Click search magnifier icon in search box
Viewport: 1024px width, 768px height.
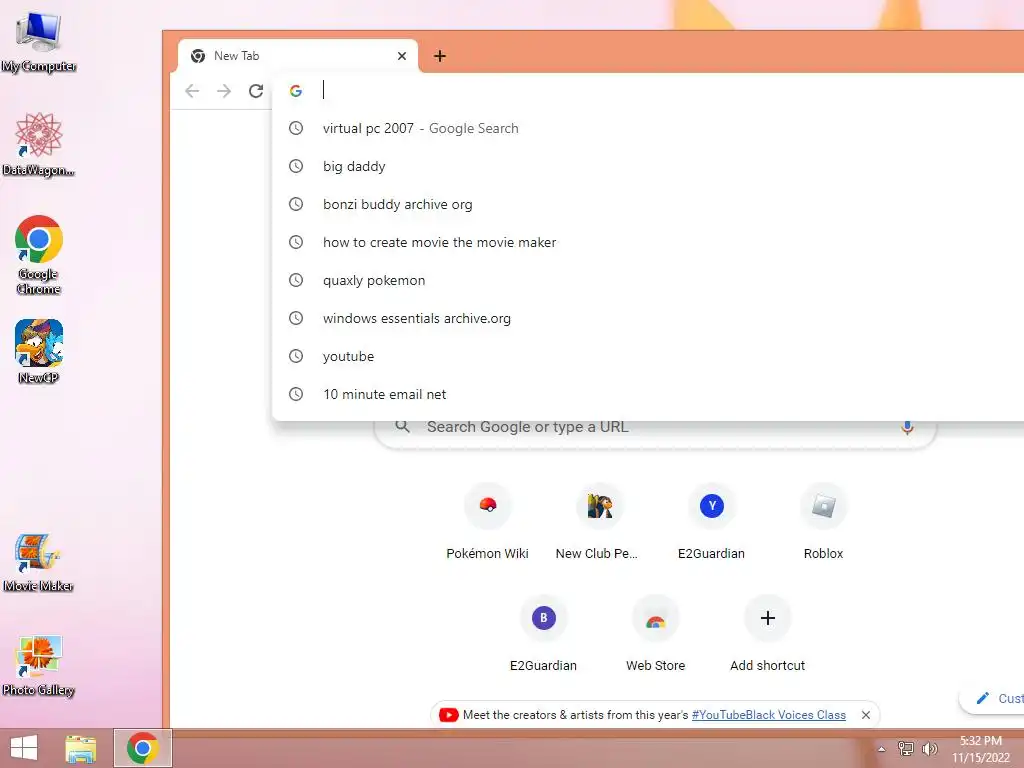coord(402,427)
